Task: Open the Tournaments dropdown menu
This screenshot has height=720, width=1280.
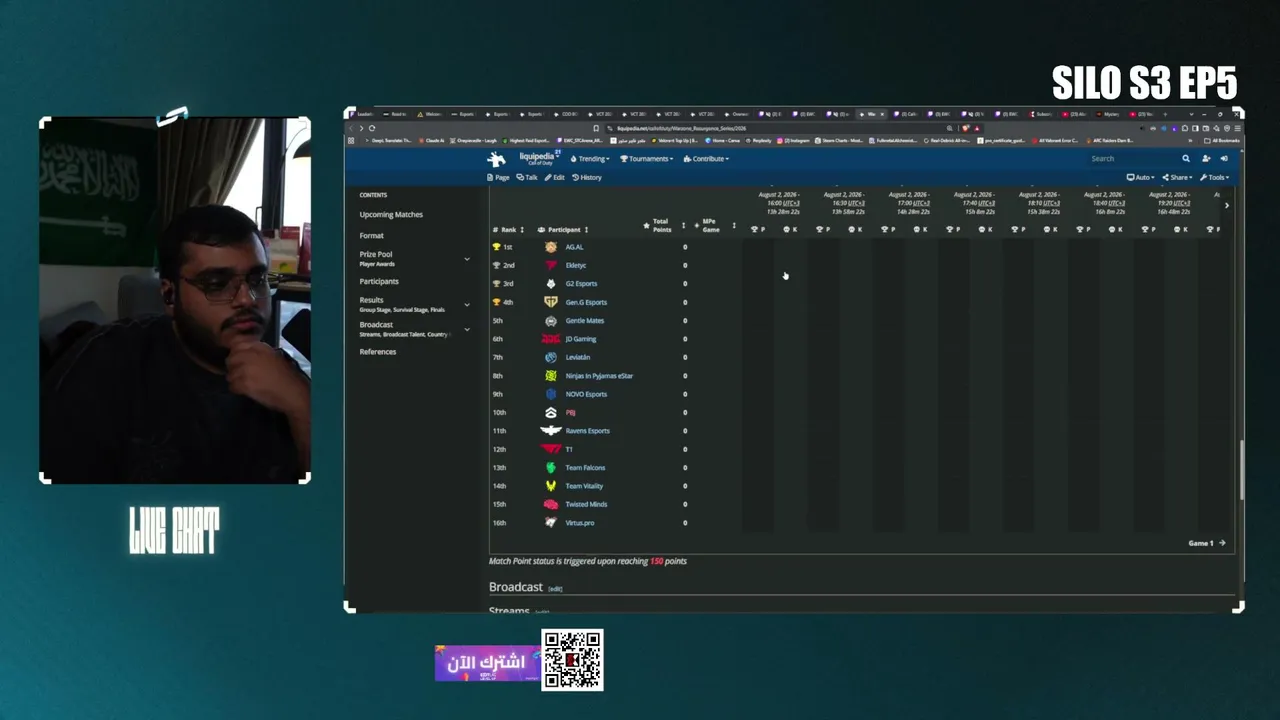Action: tap(647, 159)
